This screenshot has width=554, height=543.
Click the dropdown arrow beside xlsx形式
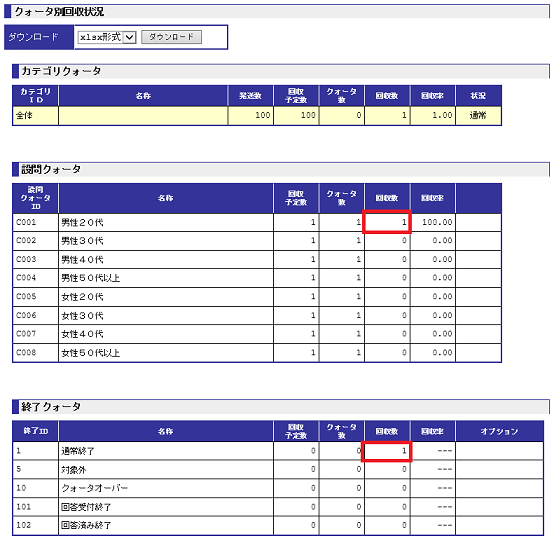(129, 37)
